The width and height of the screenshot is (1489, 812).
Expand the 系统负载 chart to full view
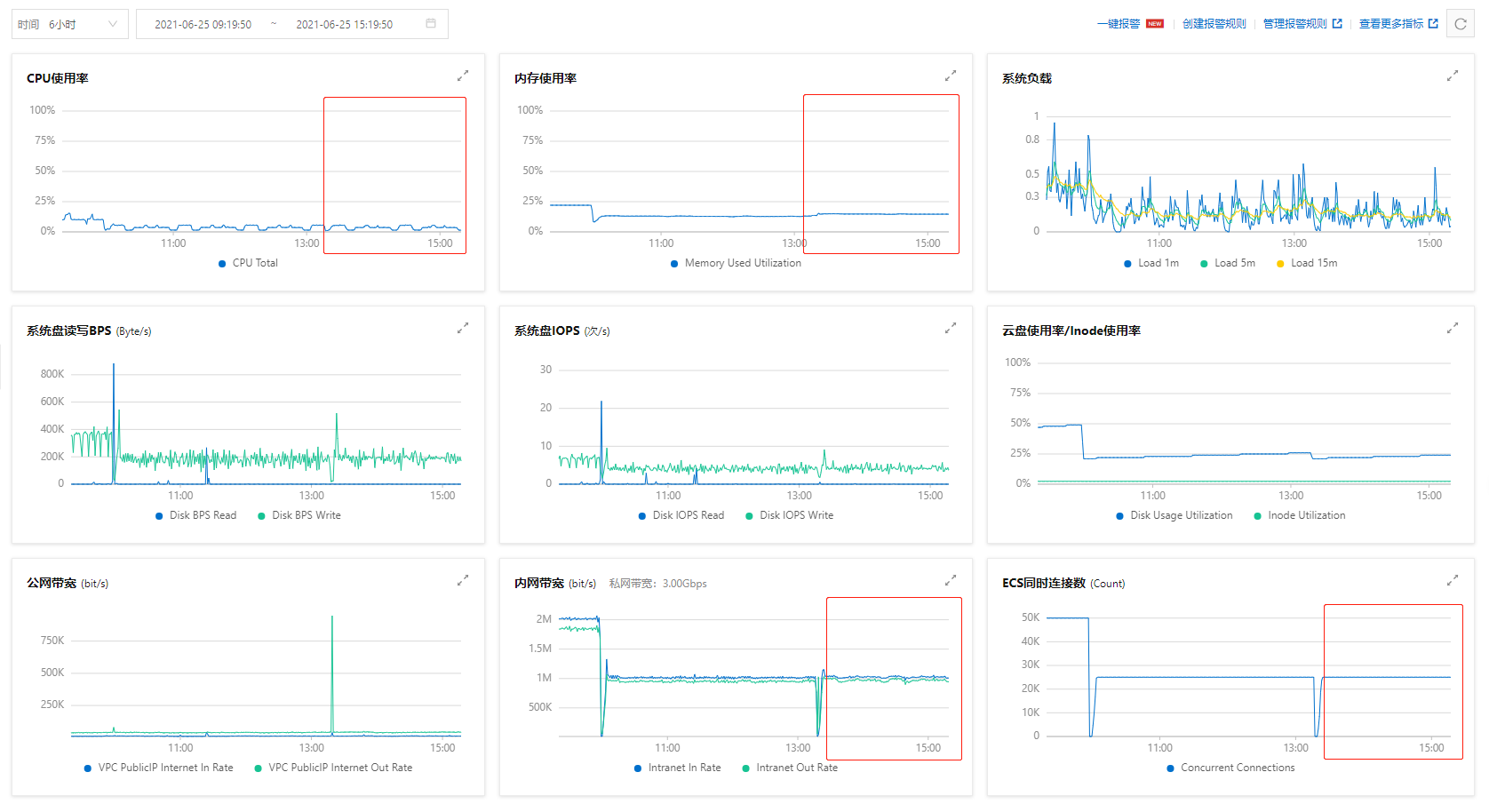pos(1453,76)
